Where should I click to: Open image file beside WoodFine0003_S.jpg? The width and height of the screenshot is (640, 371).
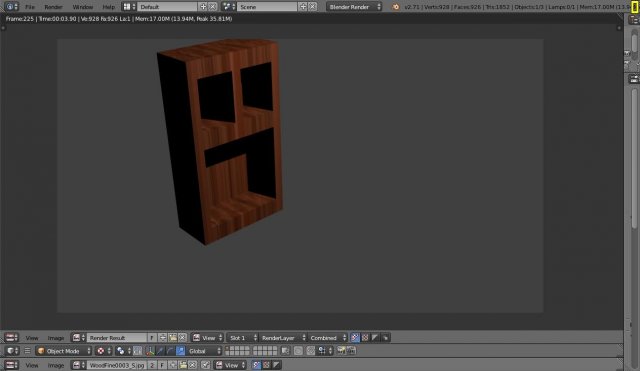(183, 365)
